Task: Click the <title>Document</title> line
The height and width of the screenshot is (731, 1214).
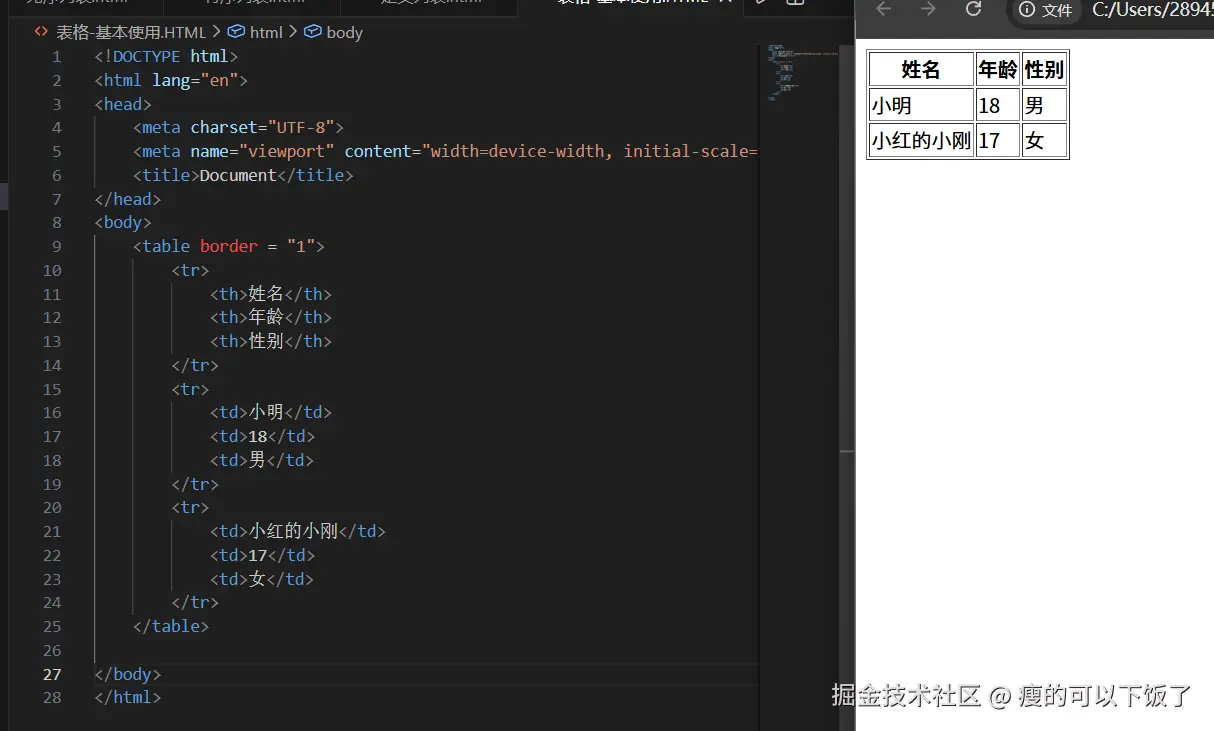Action: [x=243, y=175]
